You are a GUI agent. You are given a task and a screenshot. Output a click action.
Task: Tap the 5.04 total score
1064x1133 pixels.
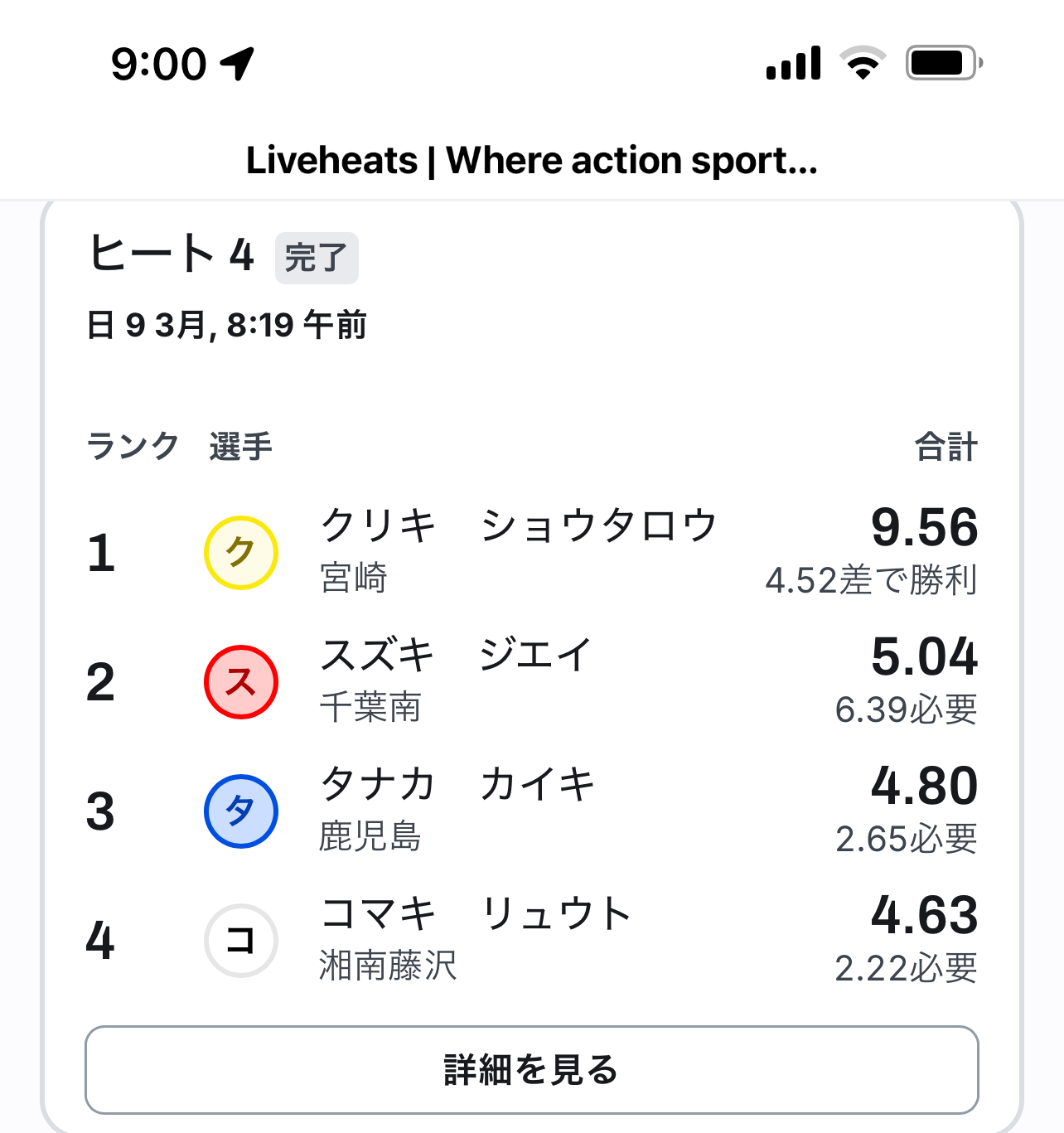tap(924, 656)
